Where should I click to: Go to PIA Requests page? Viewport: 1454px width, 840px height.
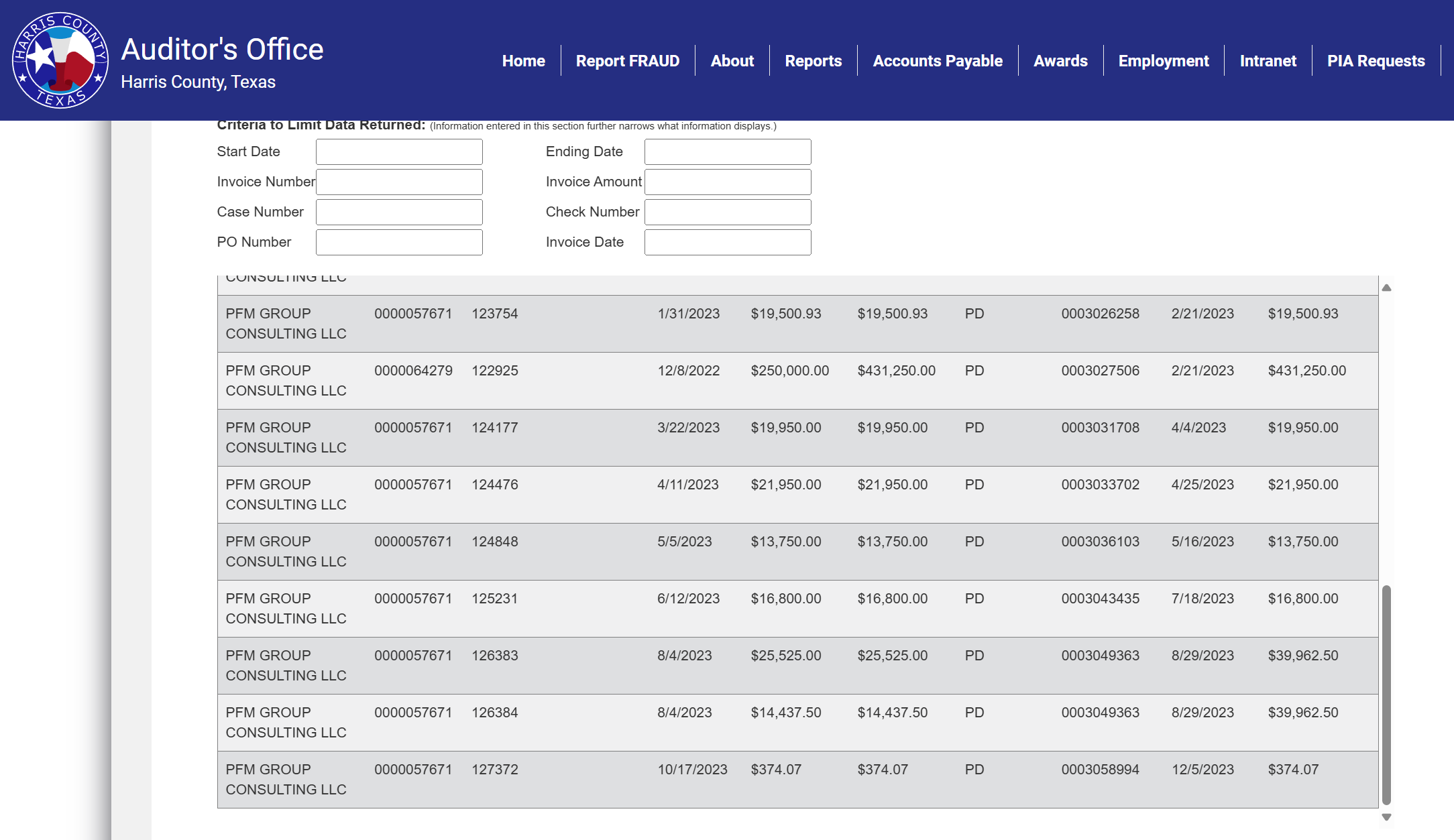pyautogui.click(x=1376, y=61)
